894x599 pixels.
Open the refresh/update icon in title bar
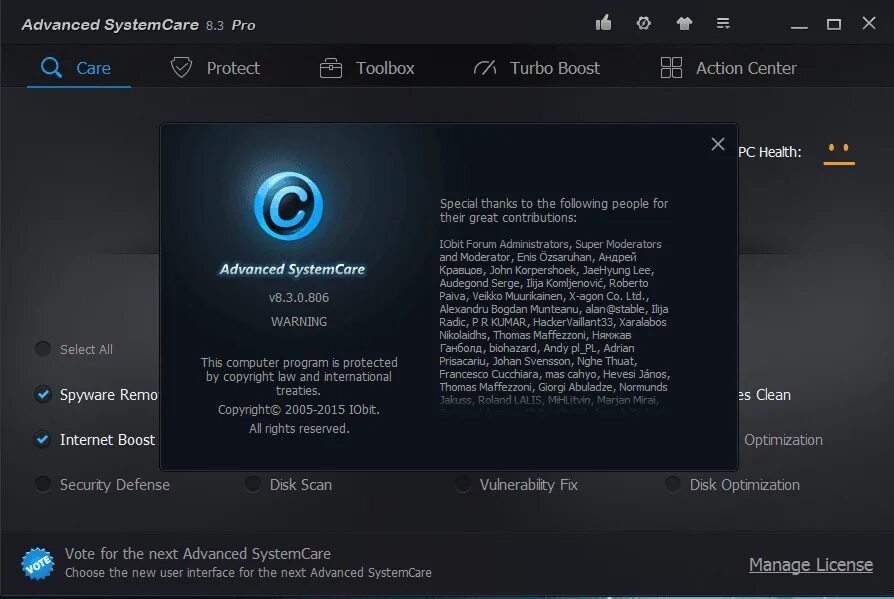[x=644, y=23]
